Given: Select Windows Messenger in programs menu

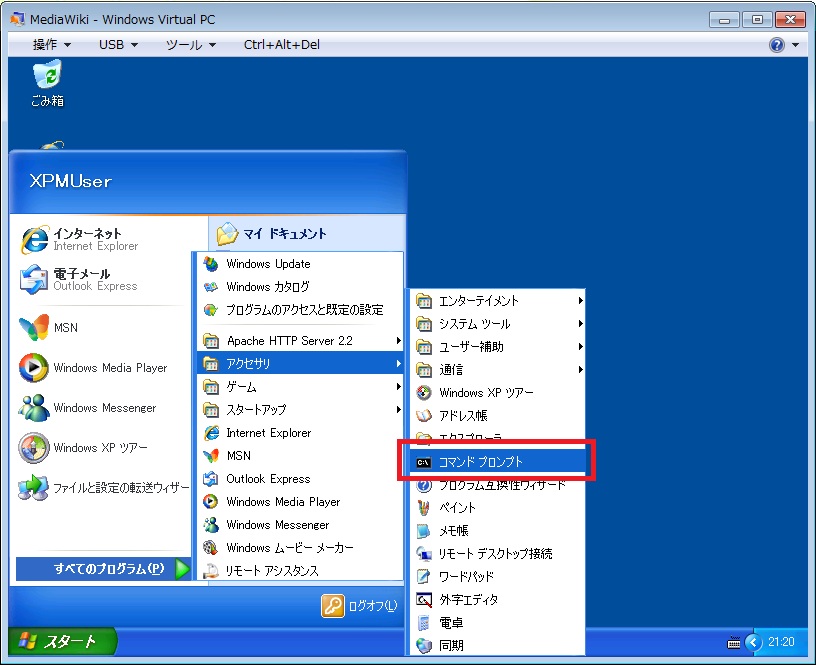Looking at the screenshot, I should pyautogui.click(x=300, y=525).
